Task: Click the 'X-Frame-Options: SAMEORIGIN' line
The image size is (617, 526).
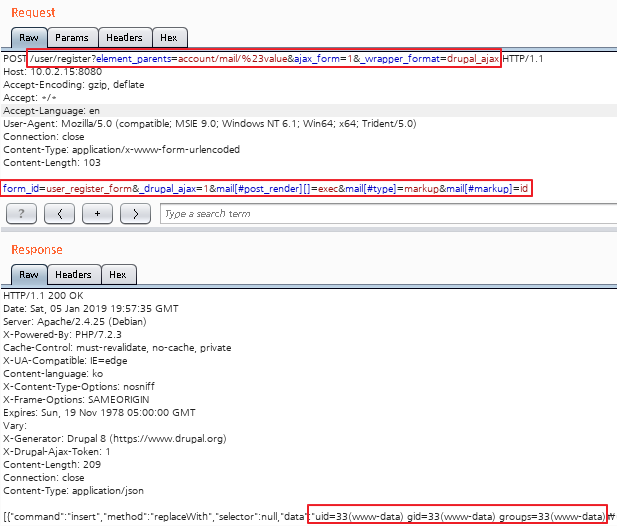Action: 76,399
